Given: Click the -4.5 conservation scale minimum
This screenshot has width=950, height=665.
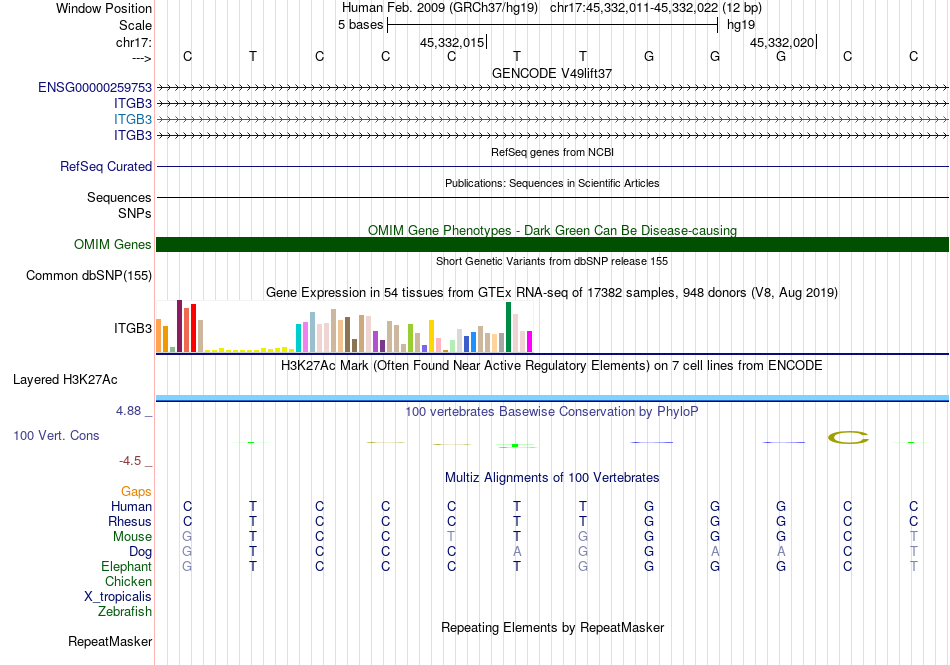Looking at the screenshot, I should [130, 461].
